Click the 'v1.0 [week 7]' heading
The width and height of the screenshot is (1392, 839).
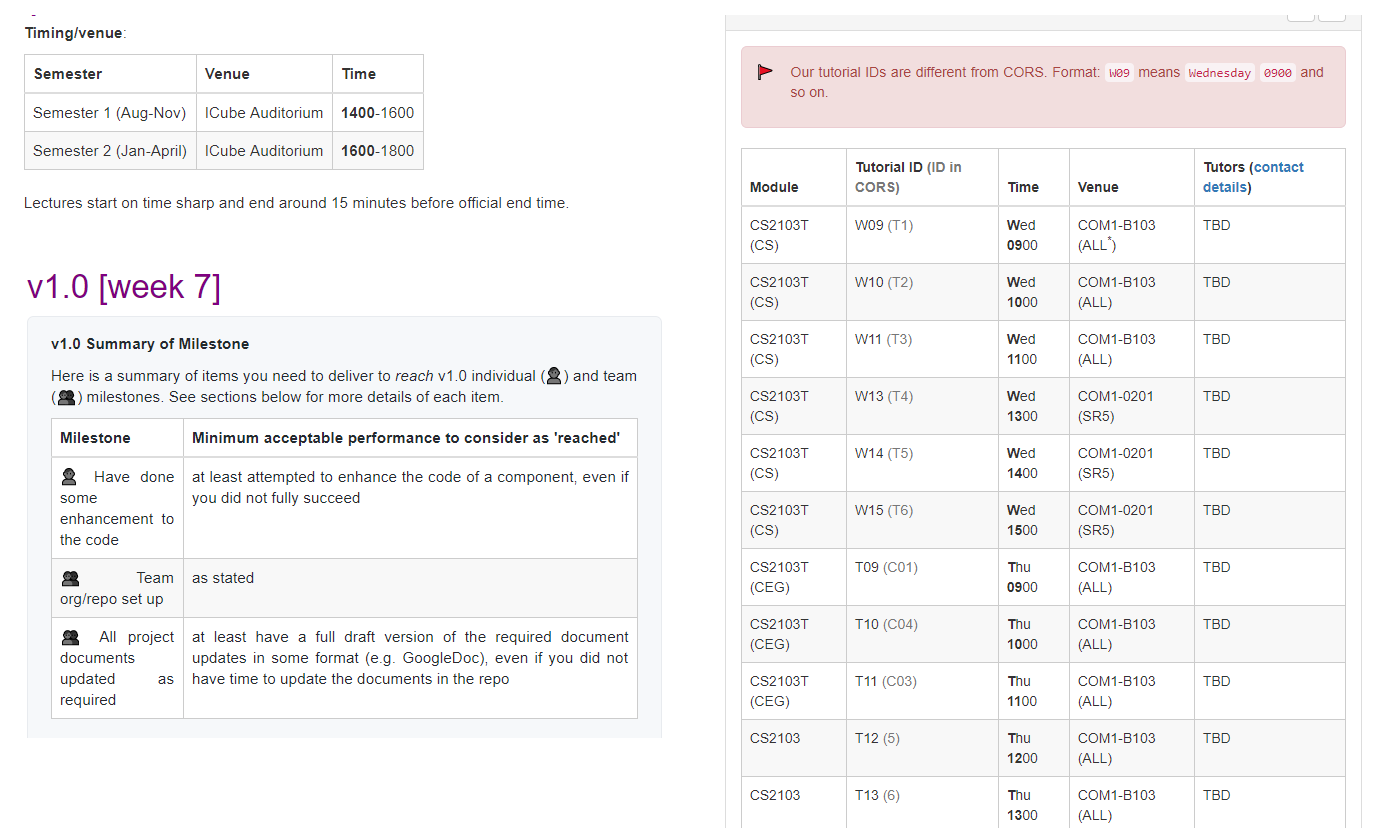(x=124, y=287)
